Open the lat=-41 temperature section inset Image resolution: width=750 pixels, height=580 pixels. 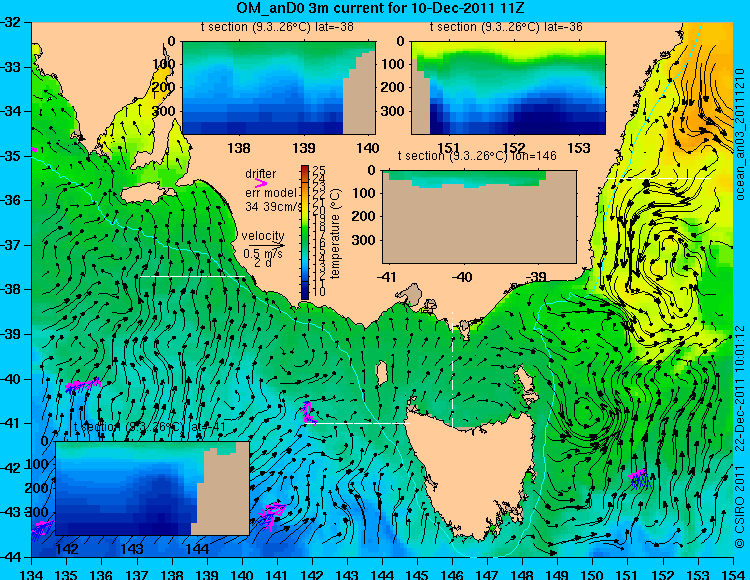[x=152, y=488]
